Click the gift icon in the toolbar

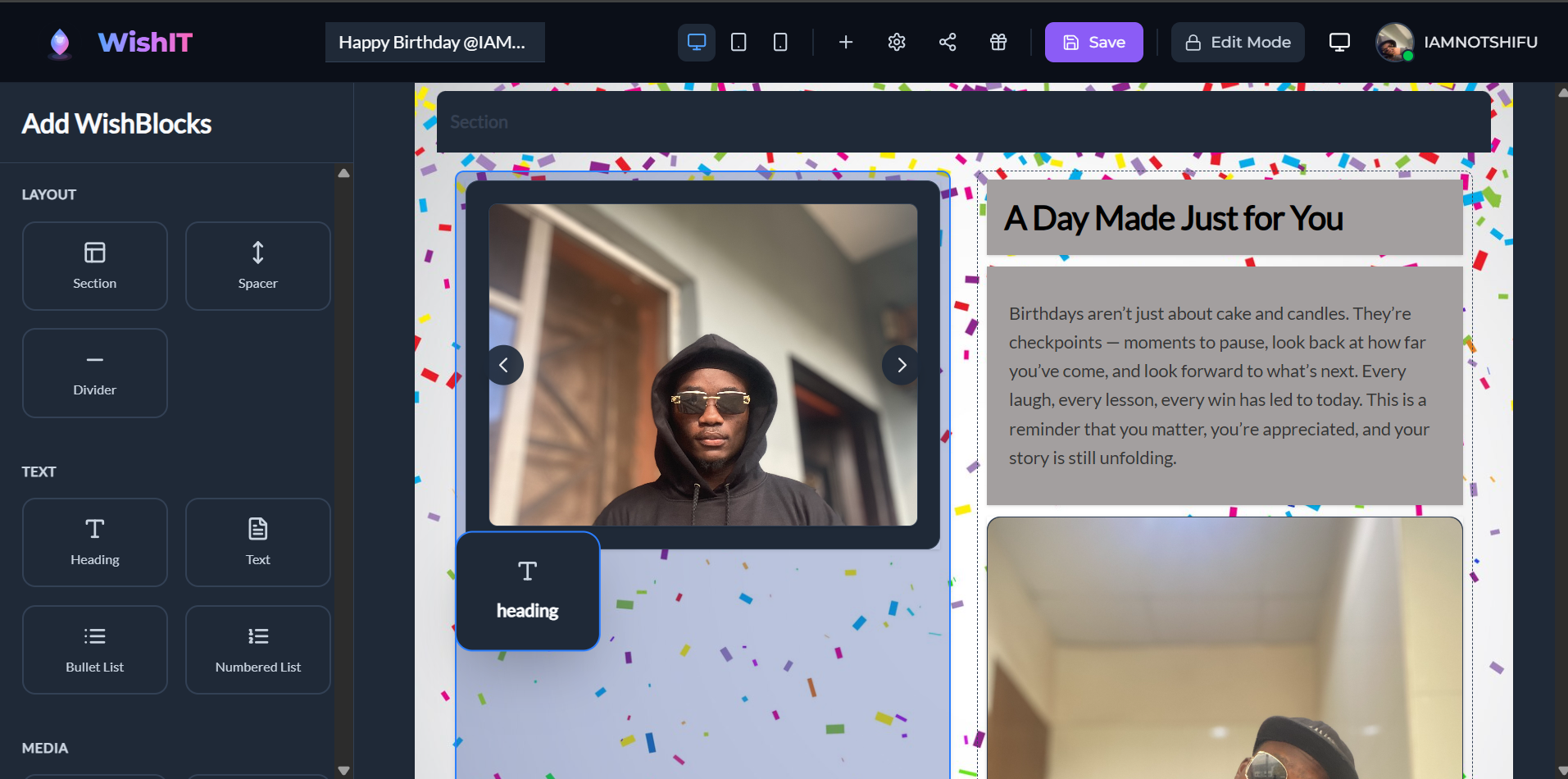(998, 42)
